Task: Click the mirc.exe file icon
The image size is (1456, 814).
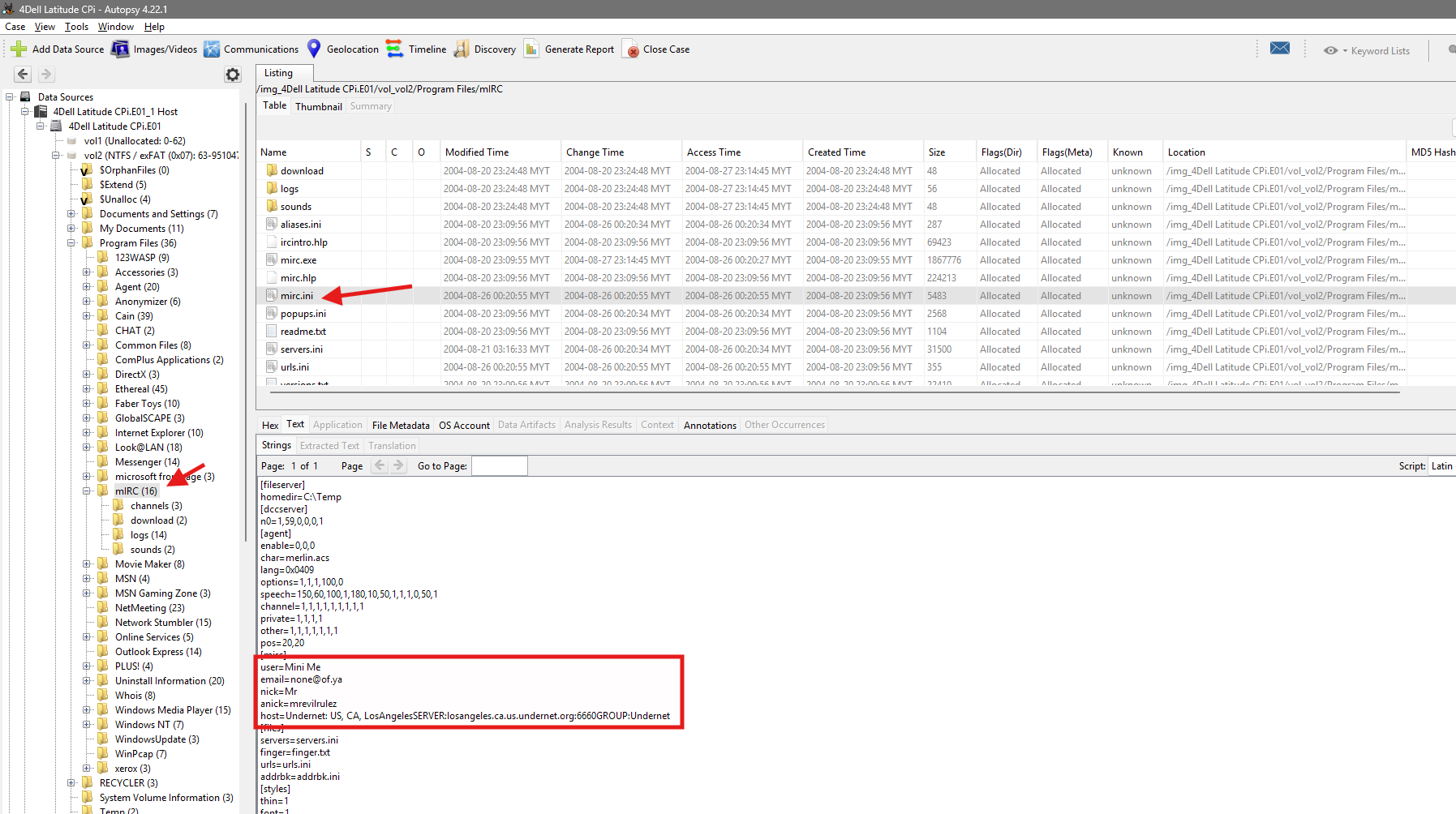Action: click(x=272, y=260)
